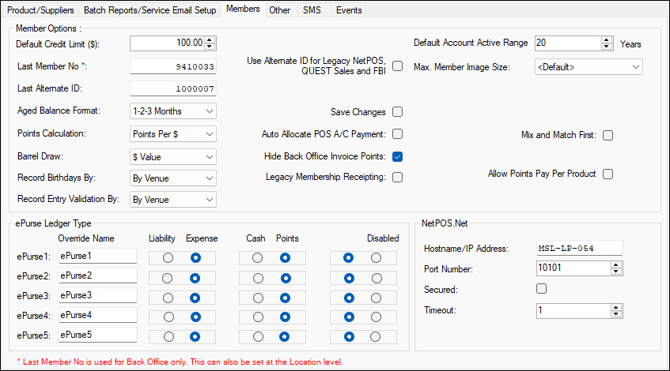This screenshot has width=670, height=371.
Task: Select the Disabled radio for ePurse2
Action: coord(377,278)
